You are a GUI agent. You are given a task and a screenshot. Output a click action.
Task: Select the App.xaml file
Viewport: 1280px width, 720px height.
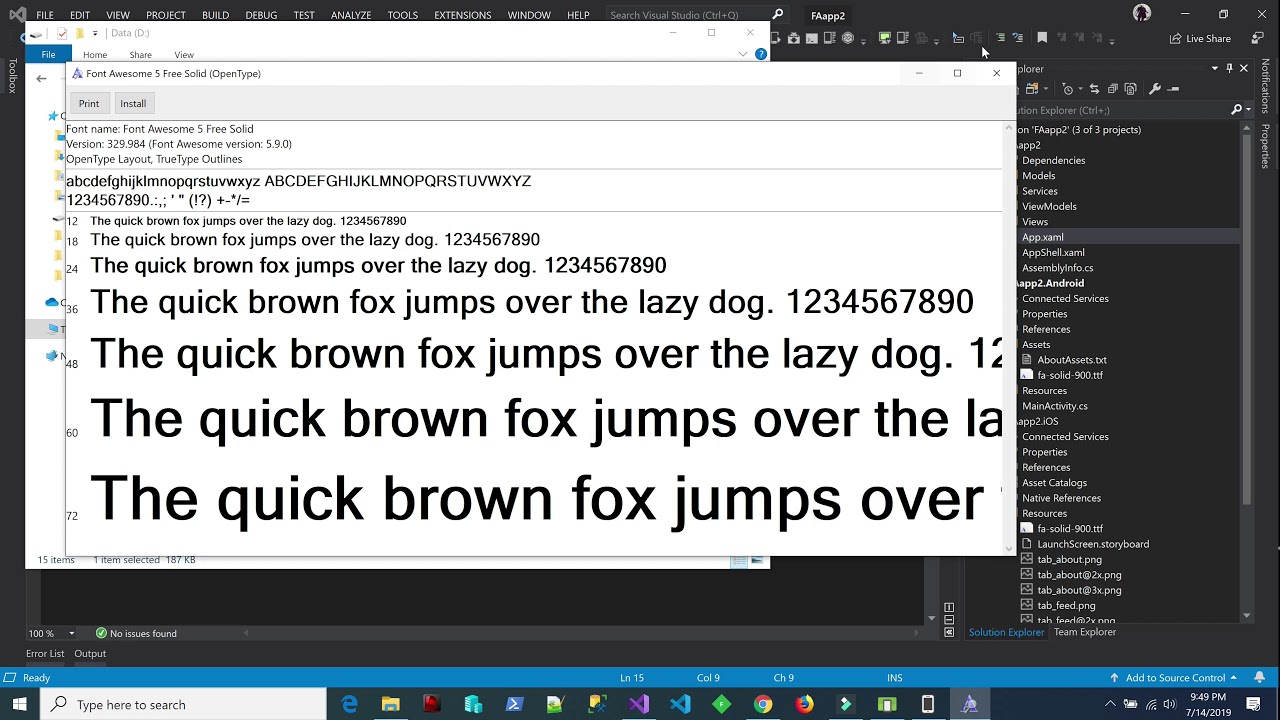1042,237
